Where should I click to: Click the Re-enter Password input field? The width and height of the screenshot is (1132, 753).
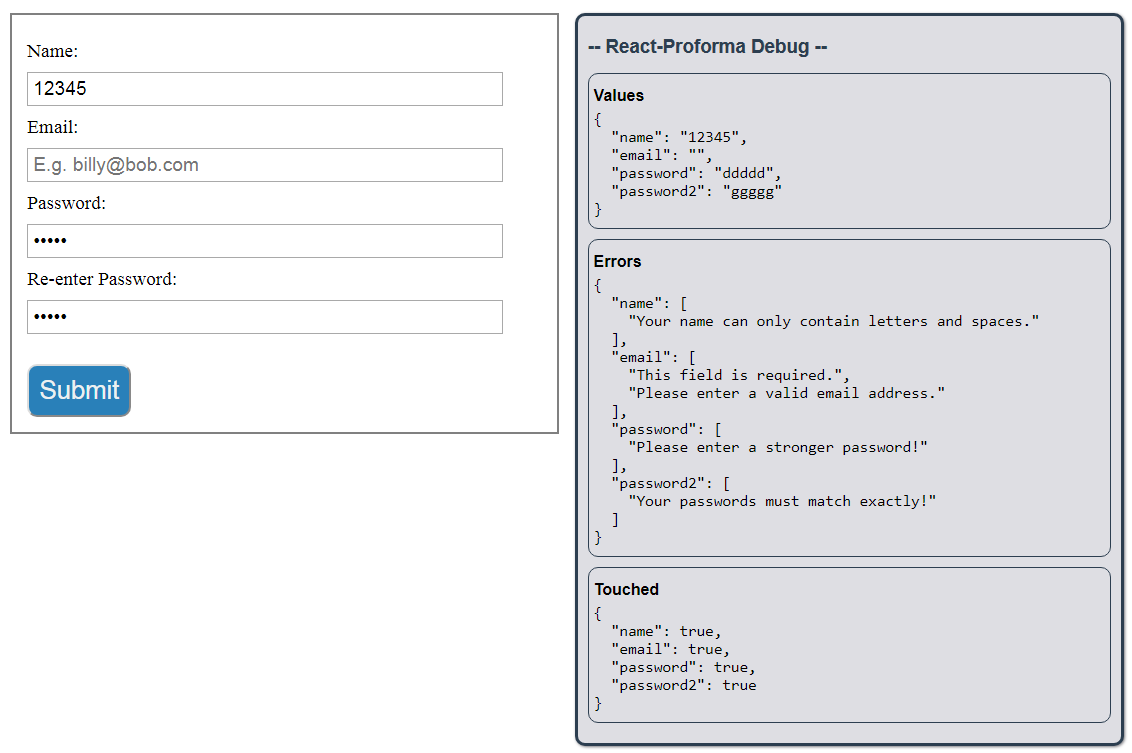(265, 317)
